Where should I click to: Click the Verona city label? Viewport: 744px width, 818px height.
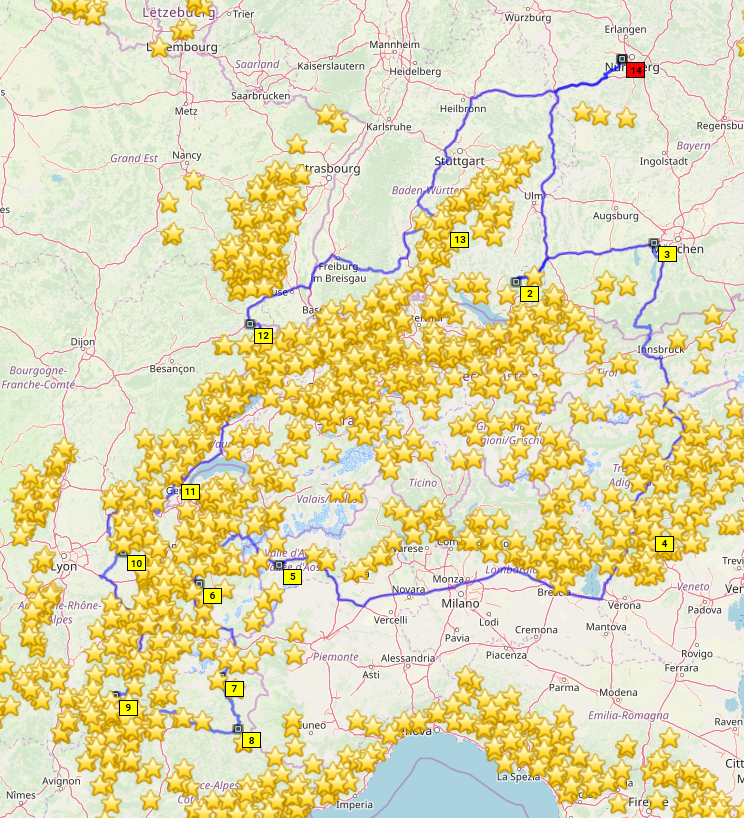pyautogui.click(x=625, y=605)
